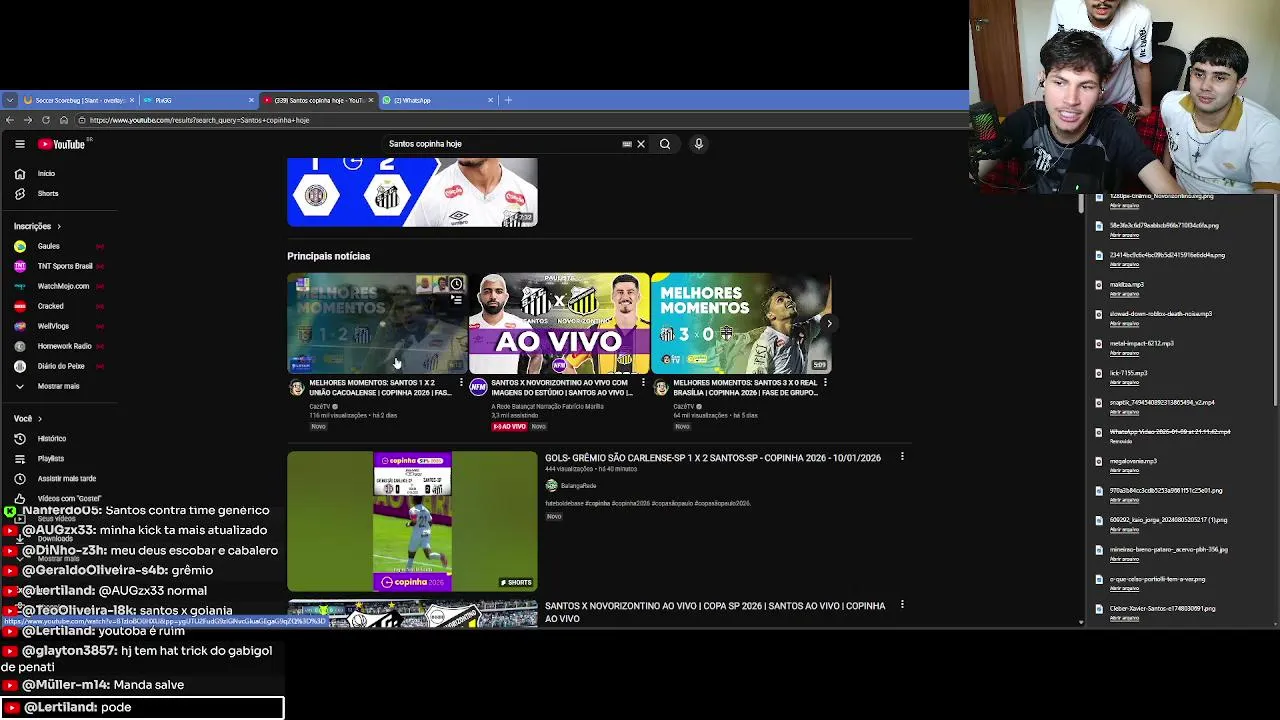Clear the YouTube search box with X
Screen dimensions: 1280x720
coord(641,144)
